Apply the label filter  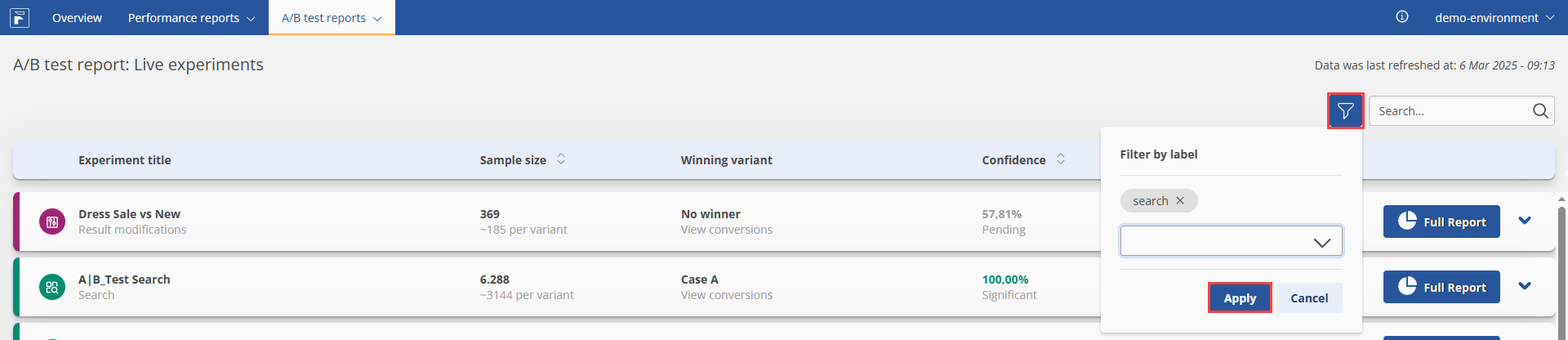(x=1240, y=298)
